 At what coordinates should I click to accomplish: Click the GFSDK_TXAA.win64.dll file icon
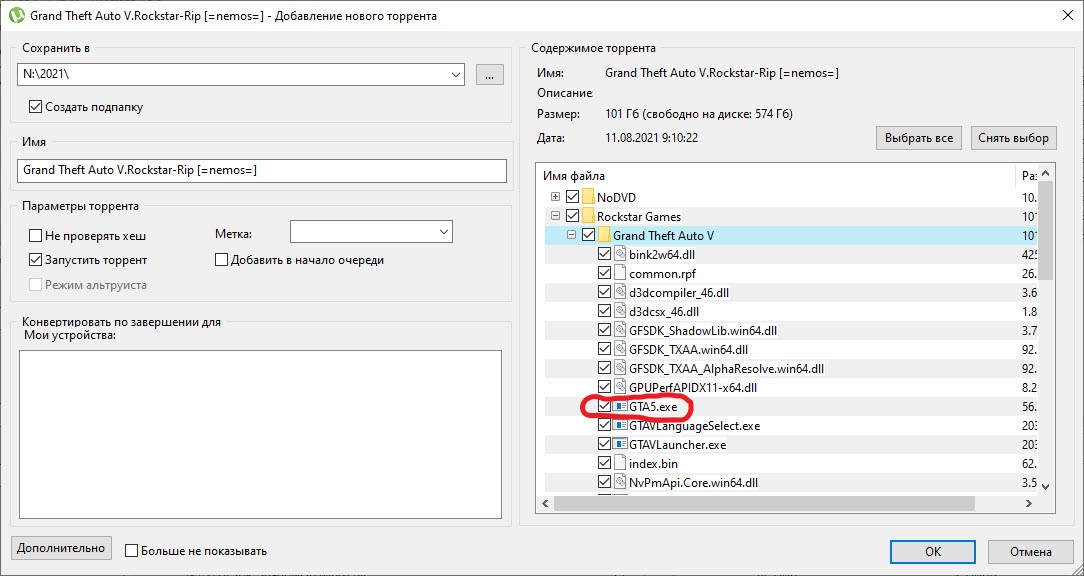point(620,350)
